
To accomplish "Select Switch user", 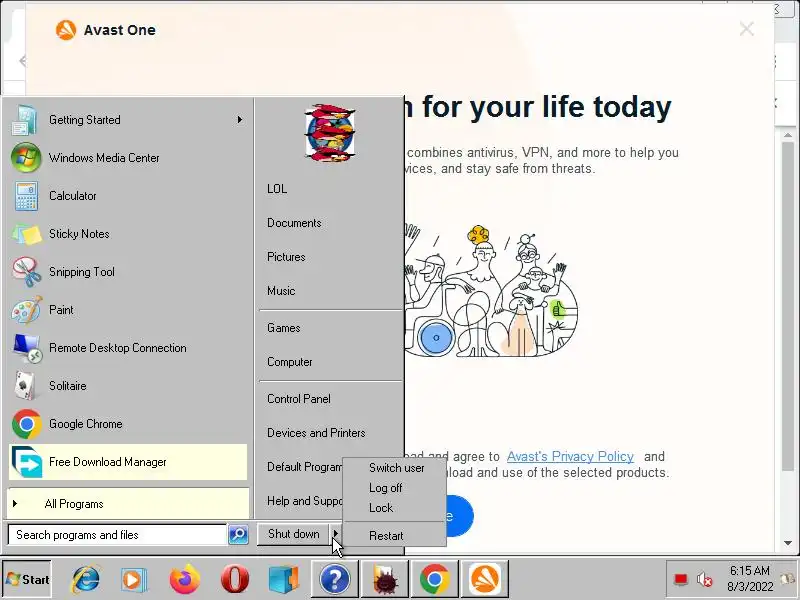I will (x=396, y=468).
